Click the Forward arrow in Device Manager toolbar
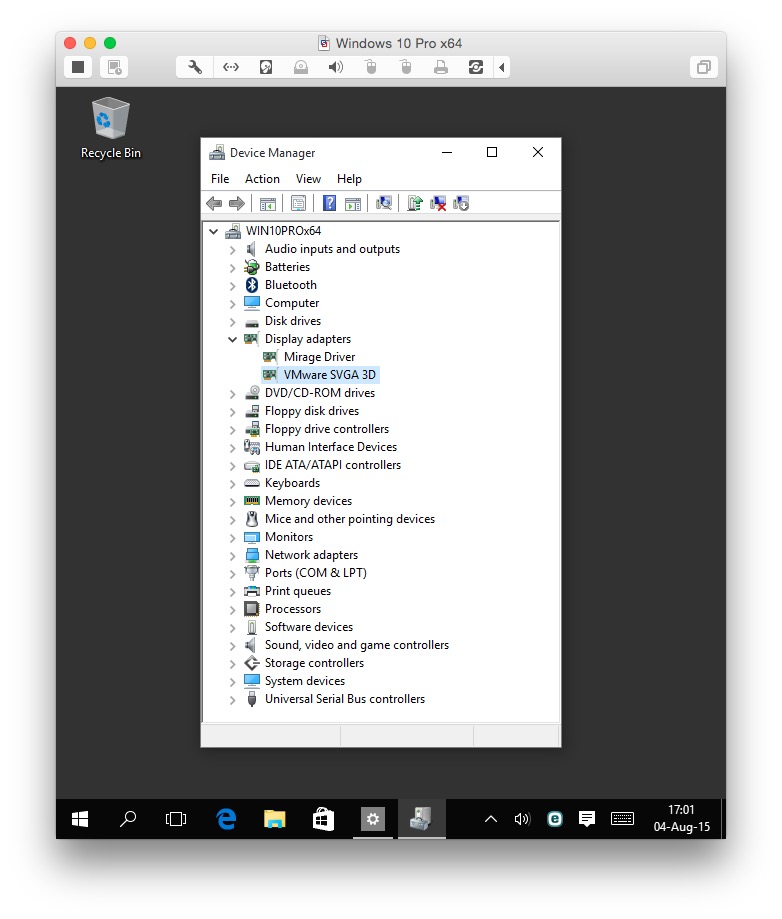This screenshot has height=919, width=782. click(x=237, y=203)
